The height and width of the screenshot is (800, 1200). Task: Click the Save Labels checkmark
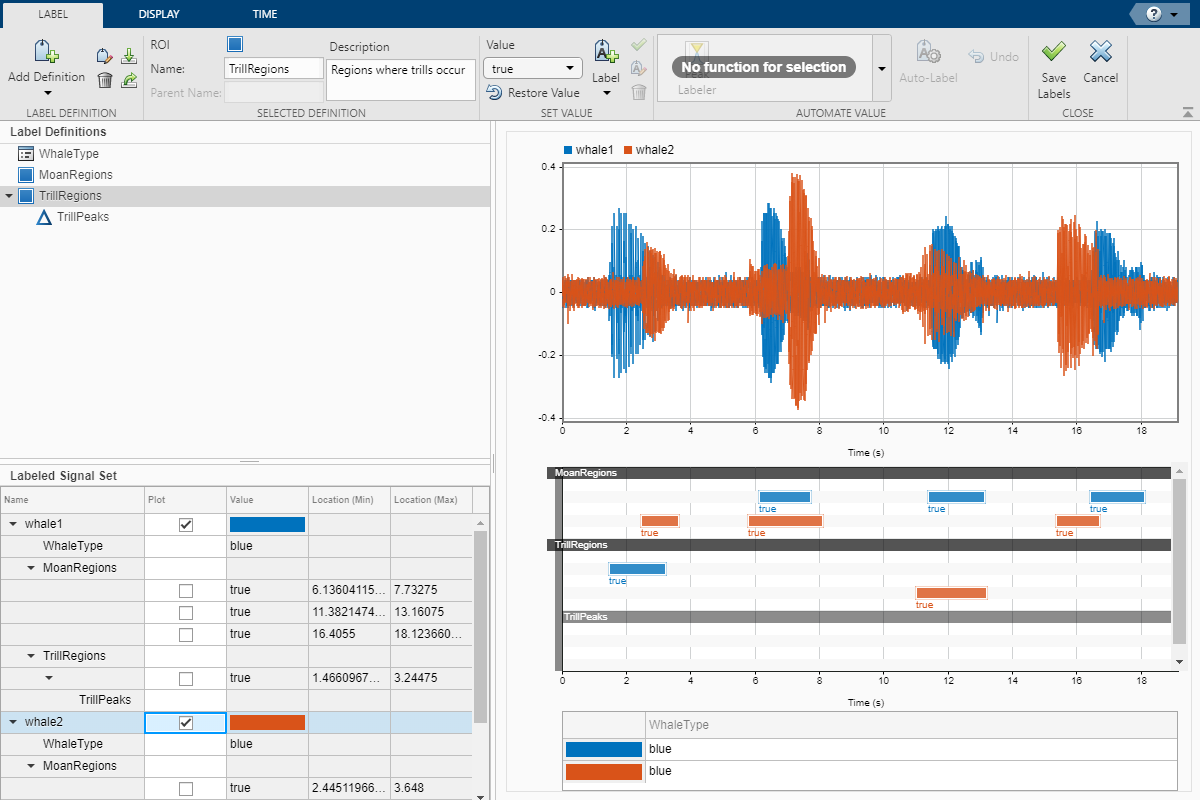(x=1053, y=52)
